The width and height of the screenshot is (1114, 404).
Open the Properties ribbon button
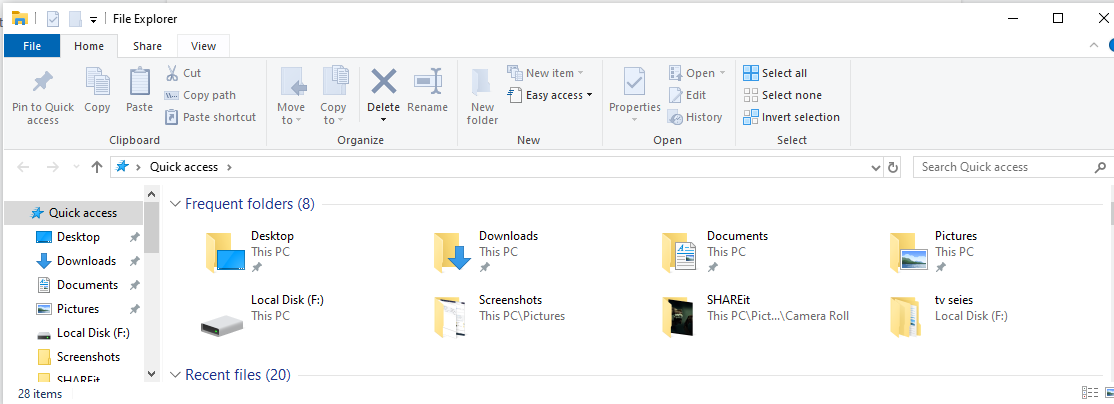634,94
